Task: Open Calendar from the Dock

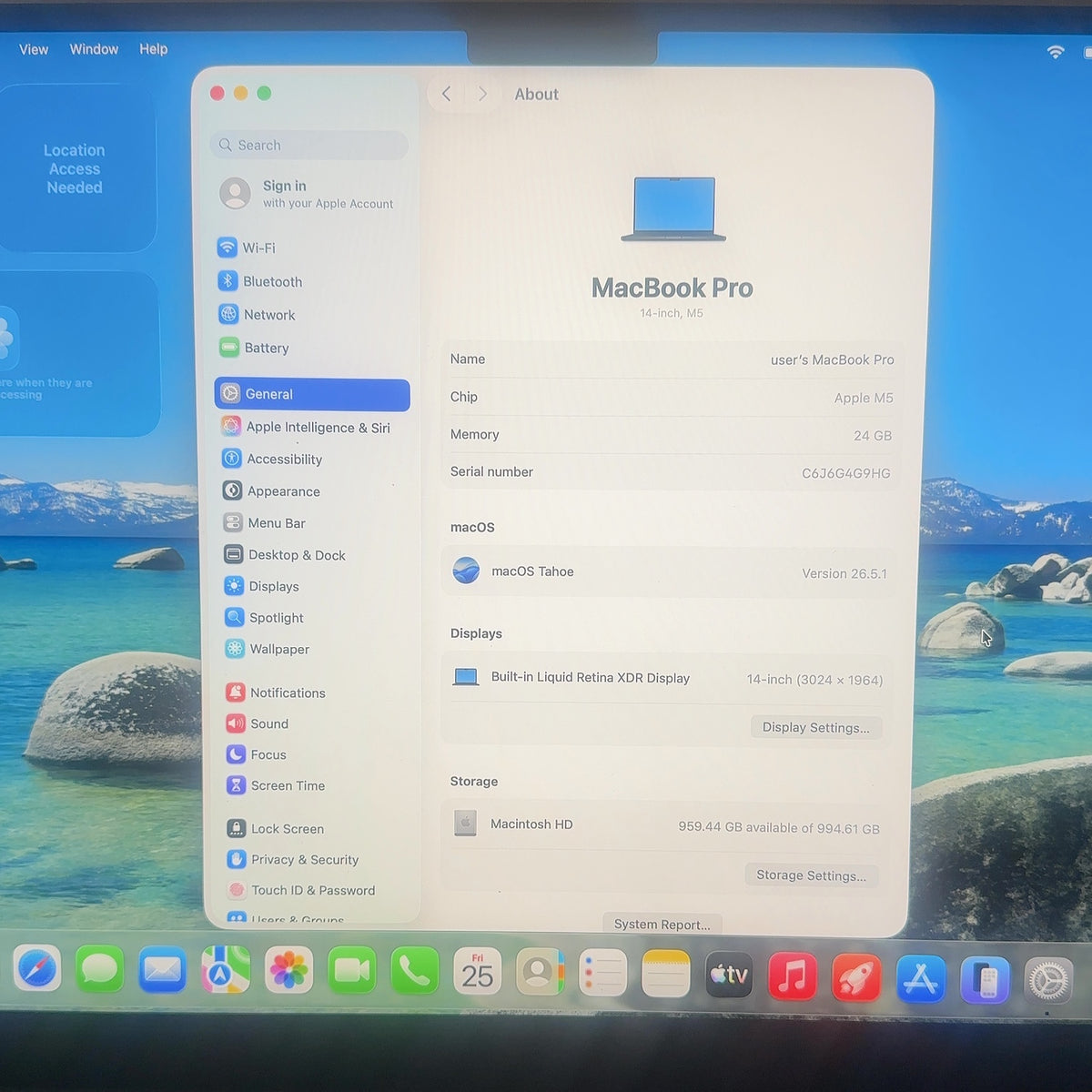Action: tap(478, 972)
